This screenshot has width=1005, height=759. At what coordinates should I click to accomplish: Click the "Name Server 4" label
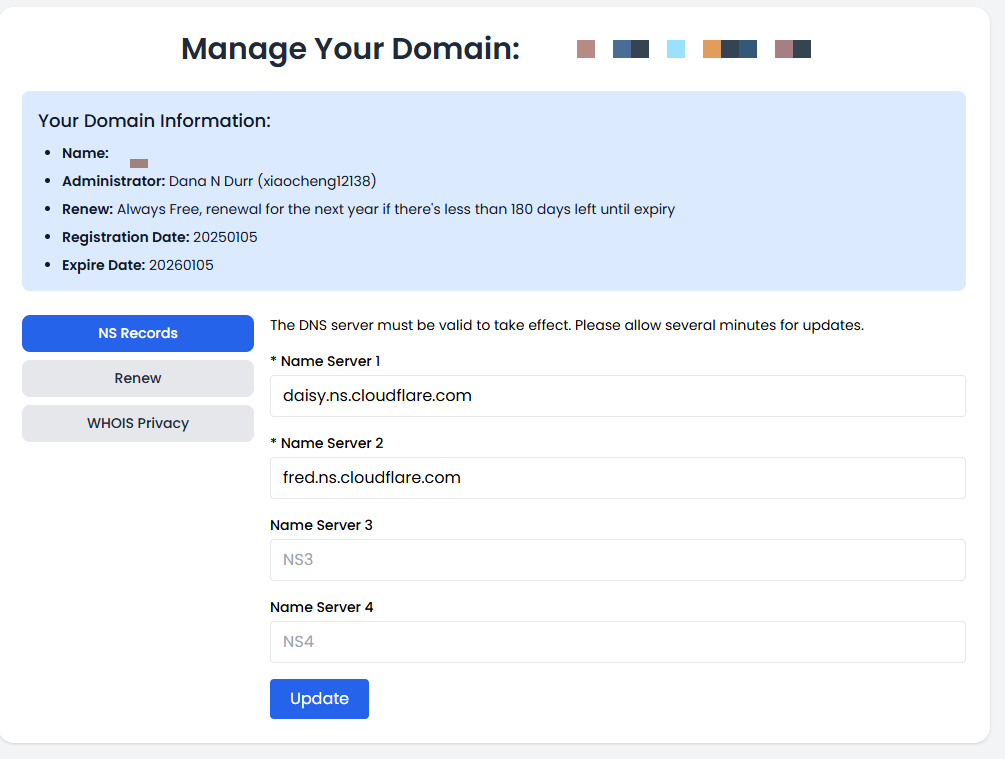(321, 607)
